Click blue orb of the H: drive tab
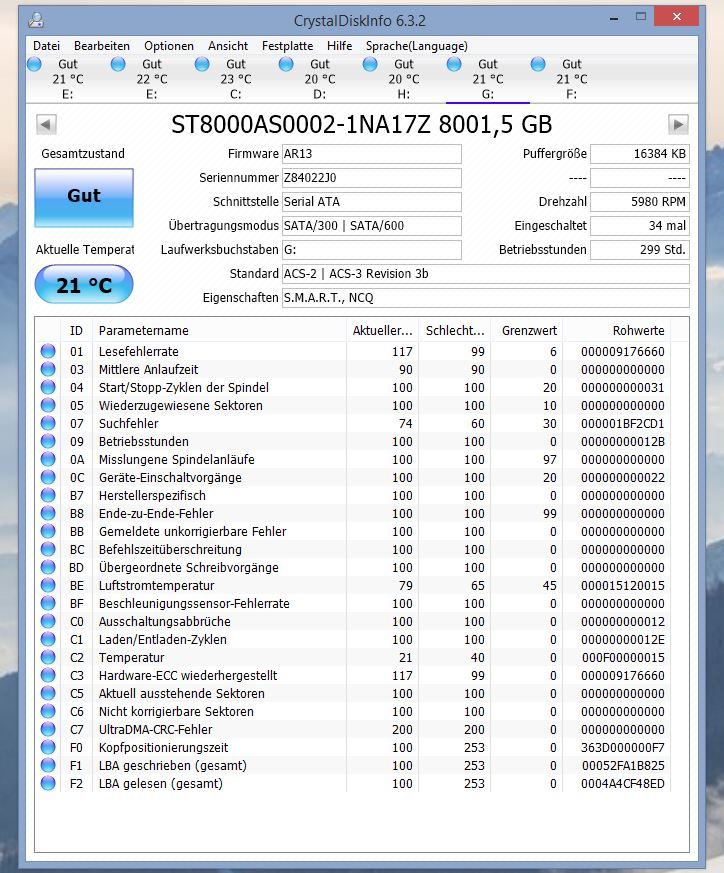This screenshot has width=724, height=873. pos(370,65)
